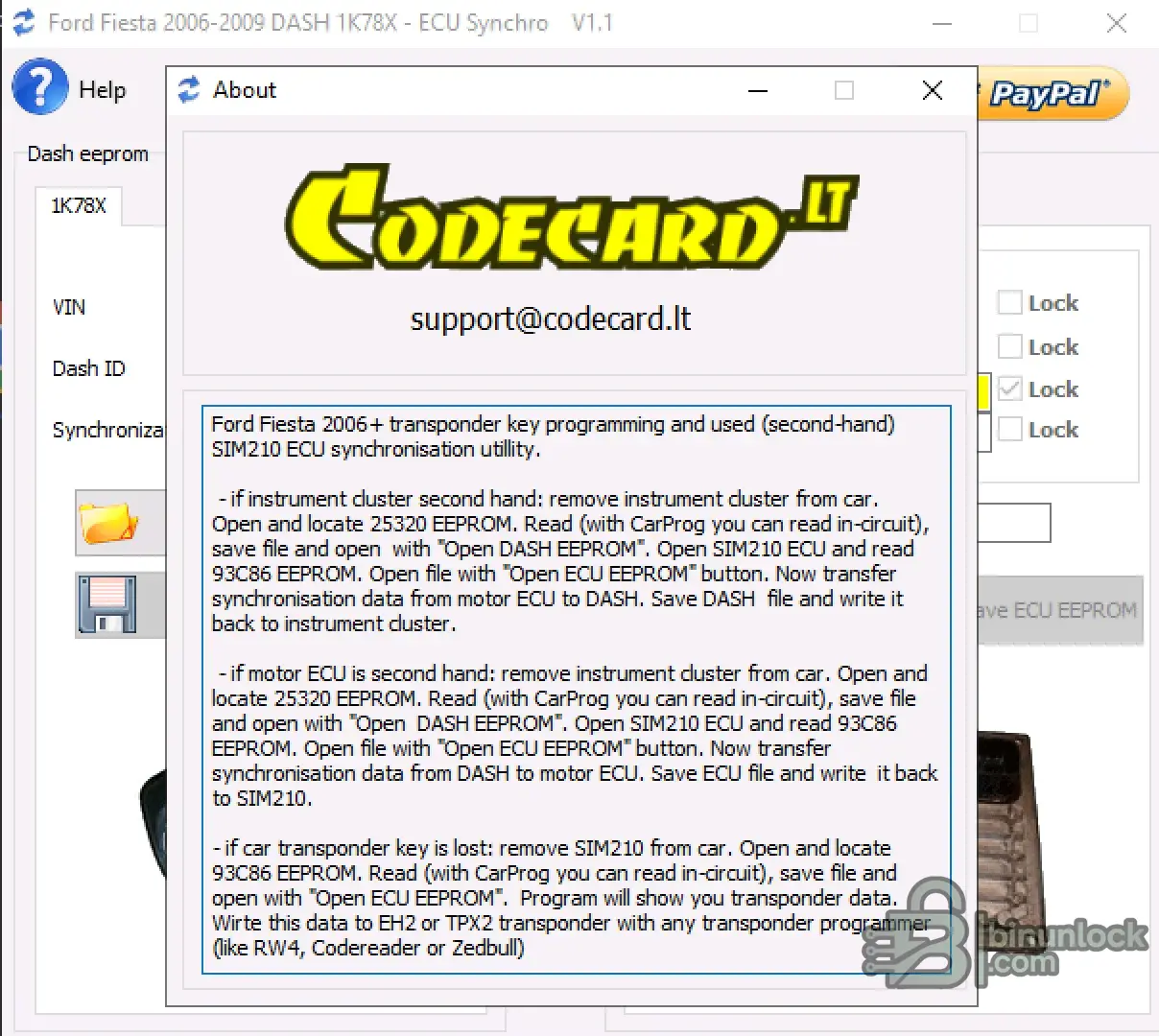Click the Save ECU EEPROM button

coord(1059,610)
